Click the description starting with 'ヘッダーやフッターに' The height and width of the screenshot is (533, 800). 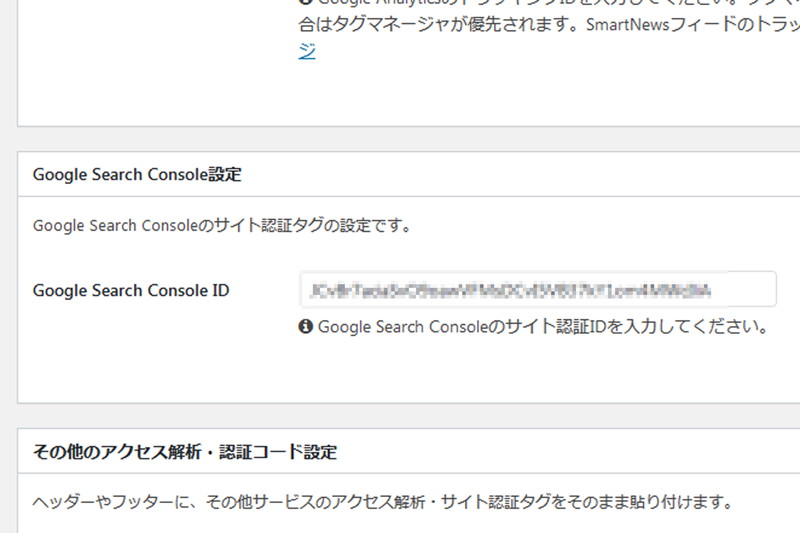[383, 502]
